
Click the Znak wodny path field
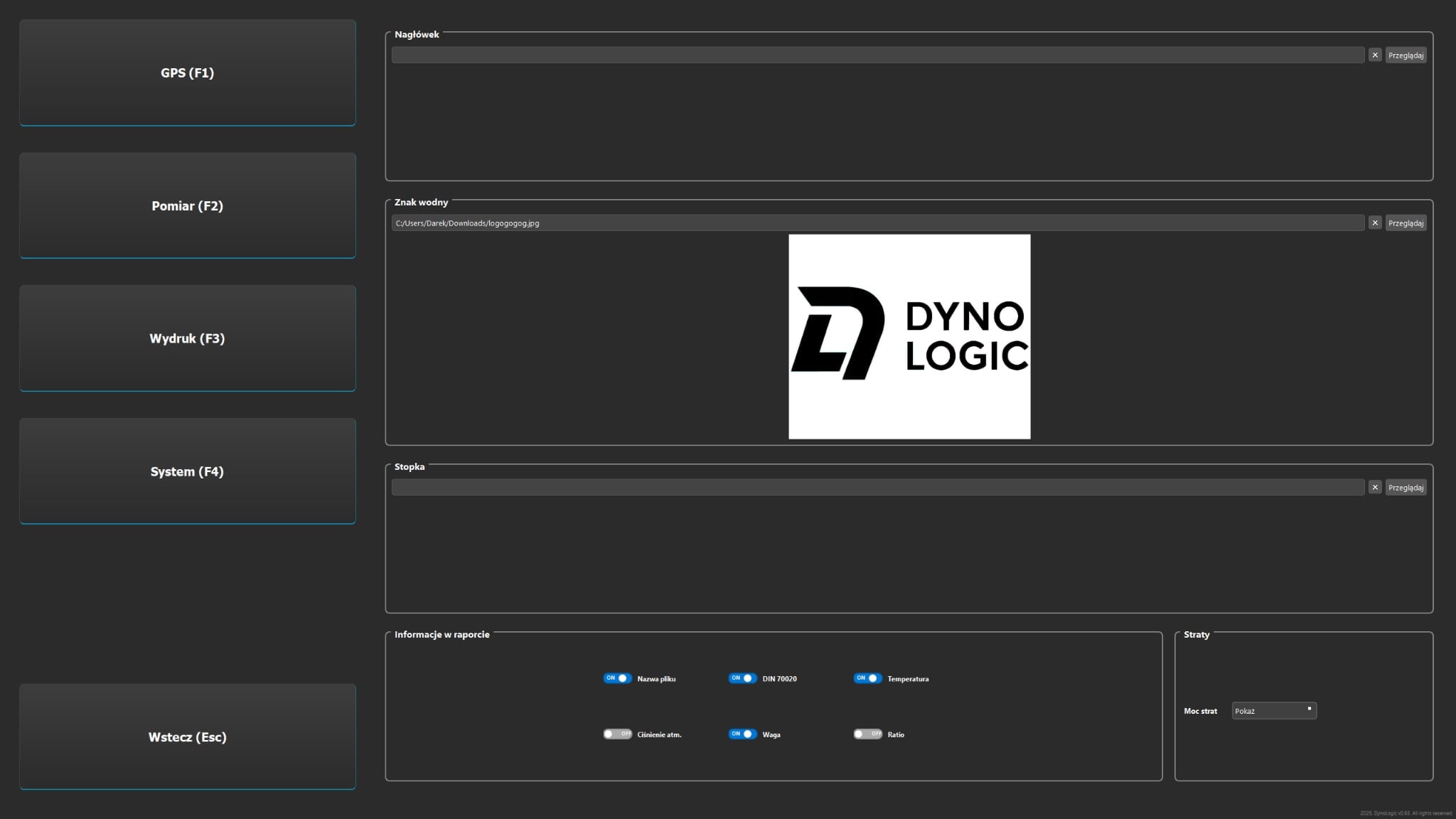878,223
